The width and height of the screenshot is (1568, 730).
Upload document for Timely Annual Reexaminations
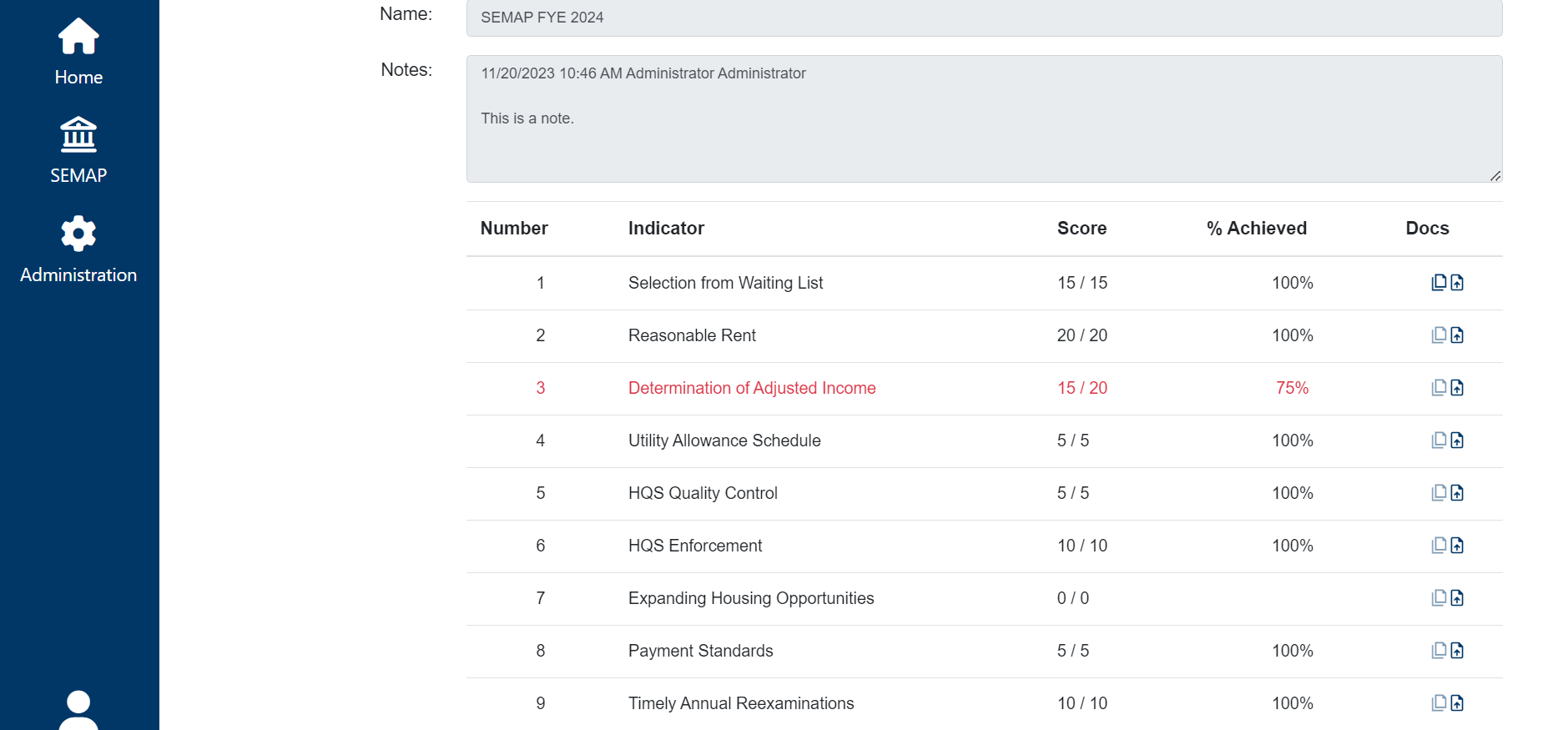1457,703
